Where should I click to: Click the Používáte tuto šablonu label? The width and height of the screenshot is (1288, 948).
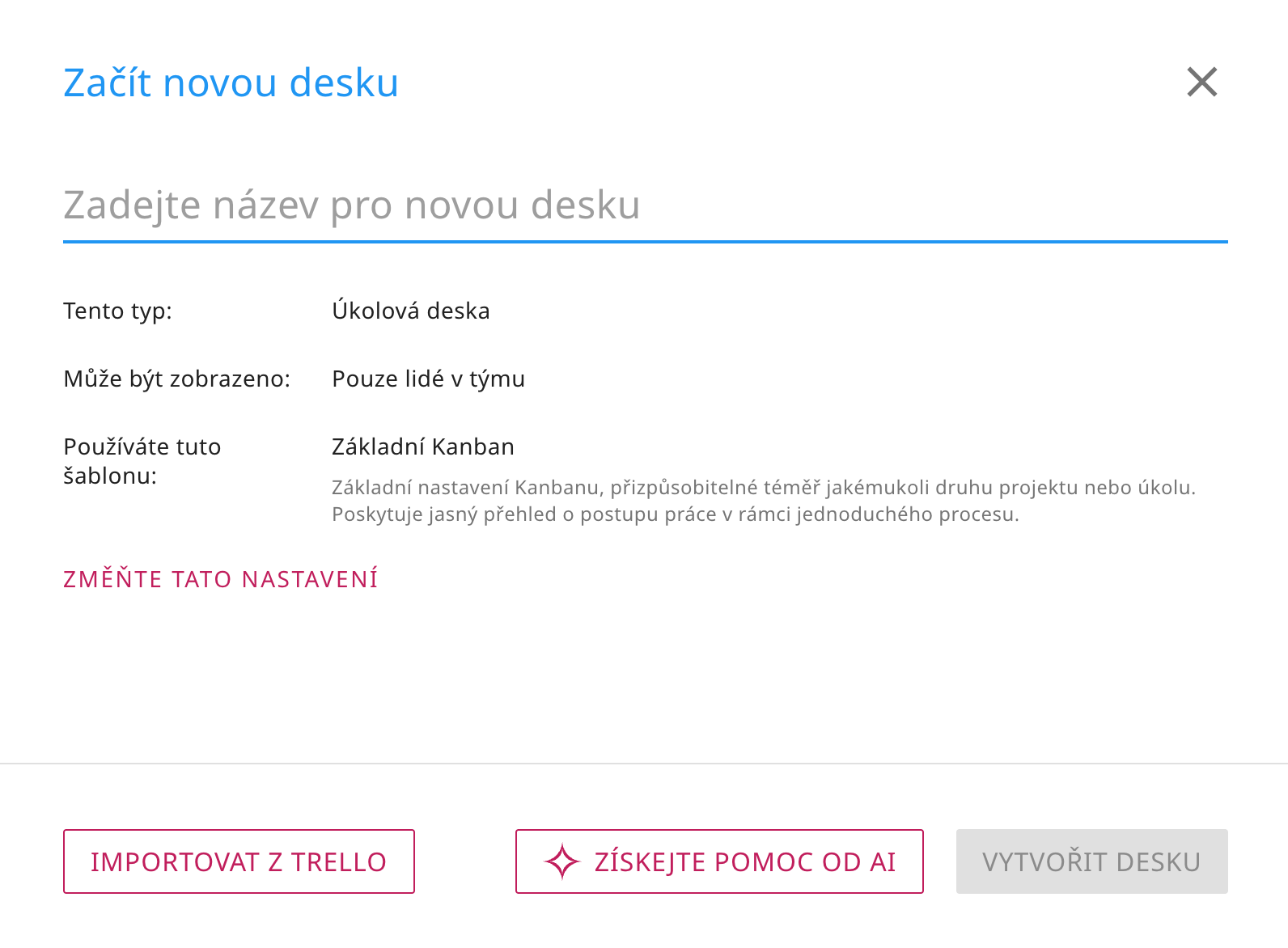(142, 461)
